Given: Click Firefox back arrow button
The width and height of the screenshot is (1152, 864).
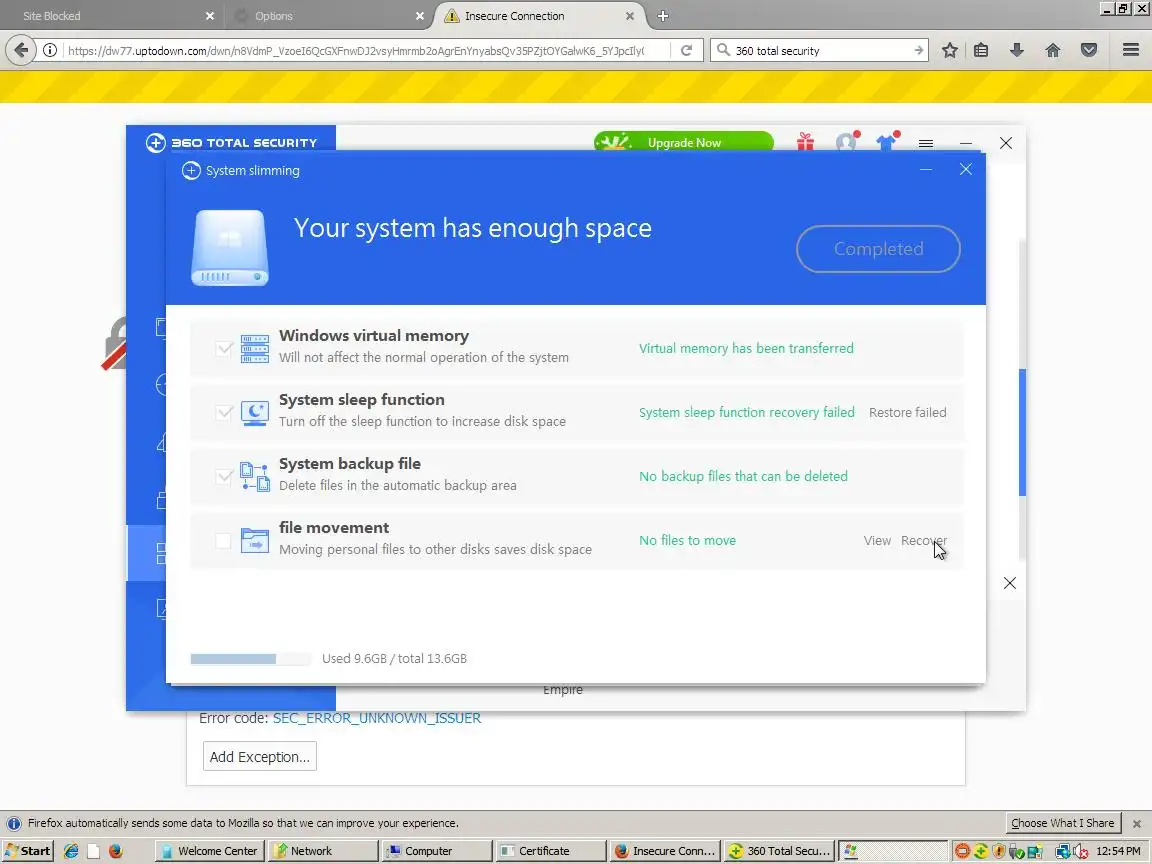Looking at the screenshot, I should [21, 50].
